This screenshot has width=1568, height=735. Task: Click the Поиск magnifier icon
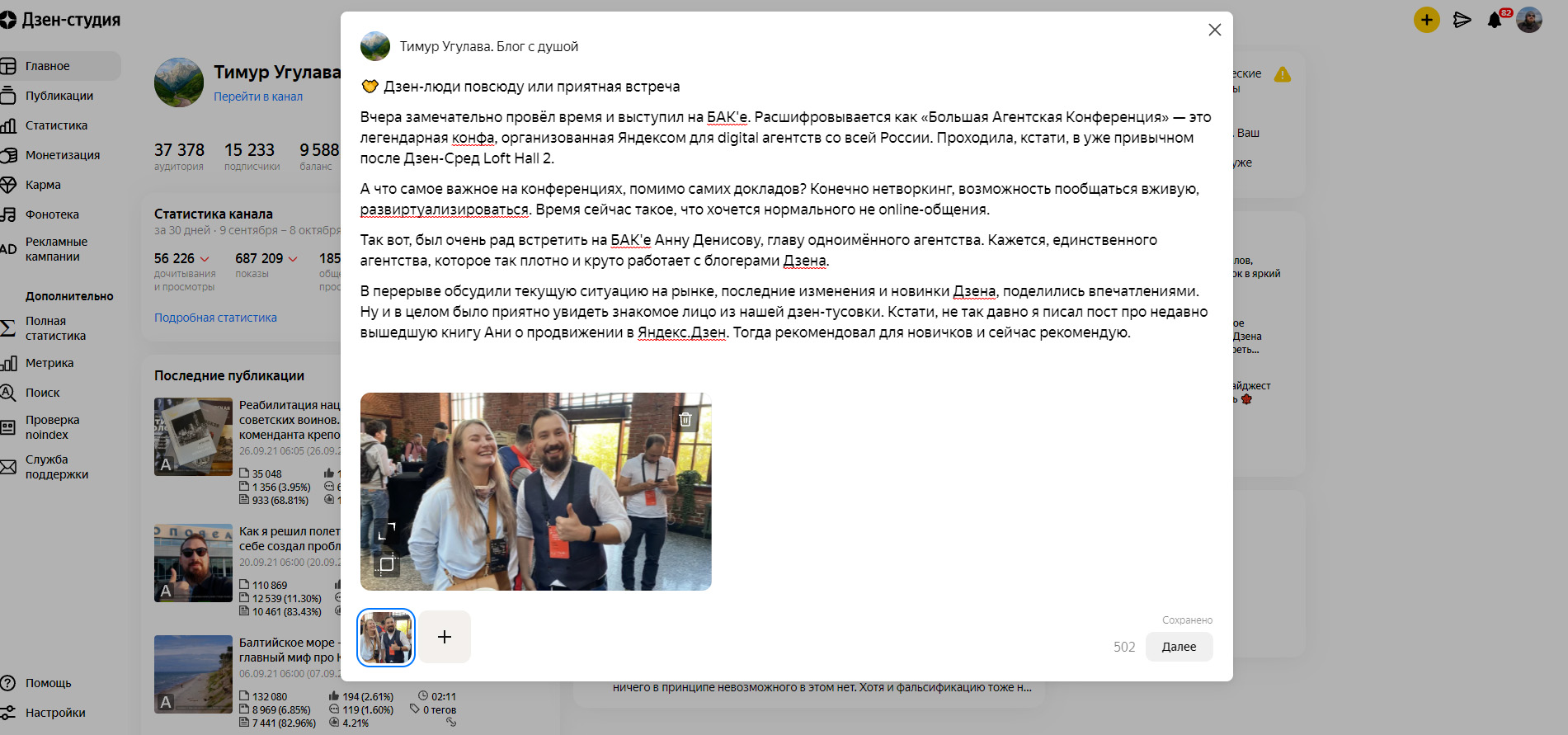(8, 393)
